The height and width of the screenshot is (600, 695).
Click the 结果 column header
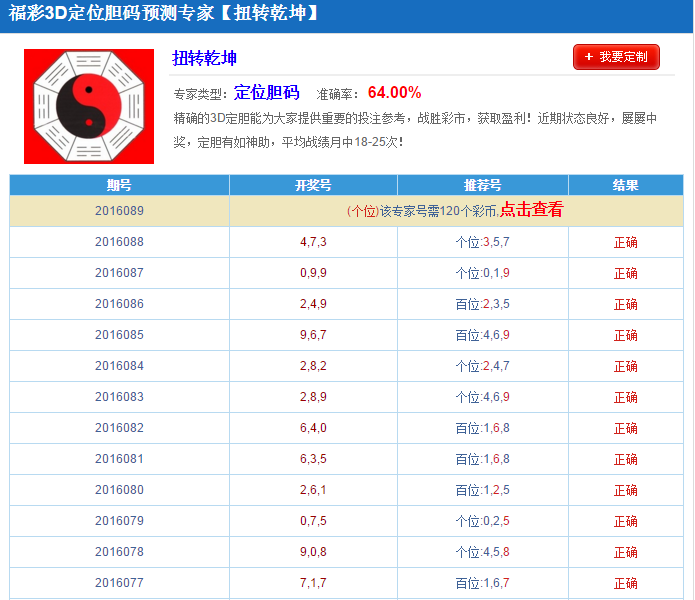pos(625,185)
